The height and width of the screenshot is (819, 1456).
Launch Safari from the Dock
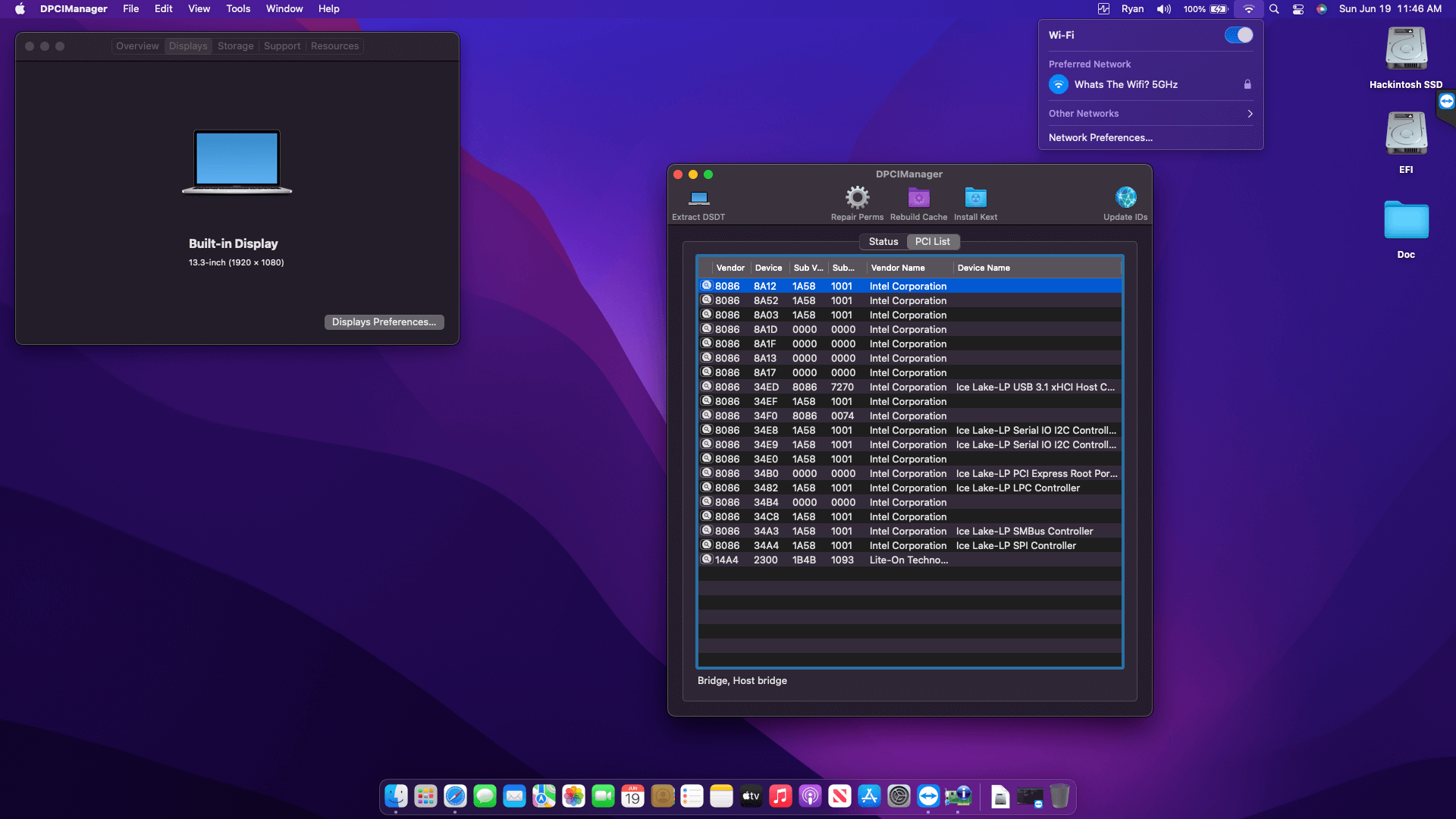[x=455, y=796]
